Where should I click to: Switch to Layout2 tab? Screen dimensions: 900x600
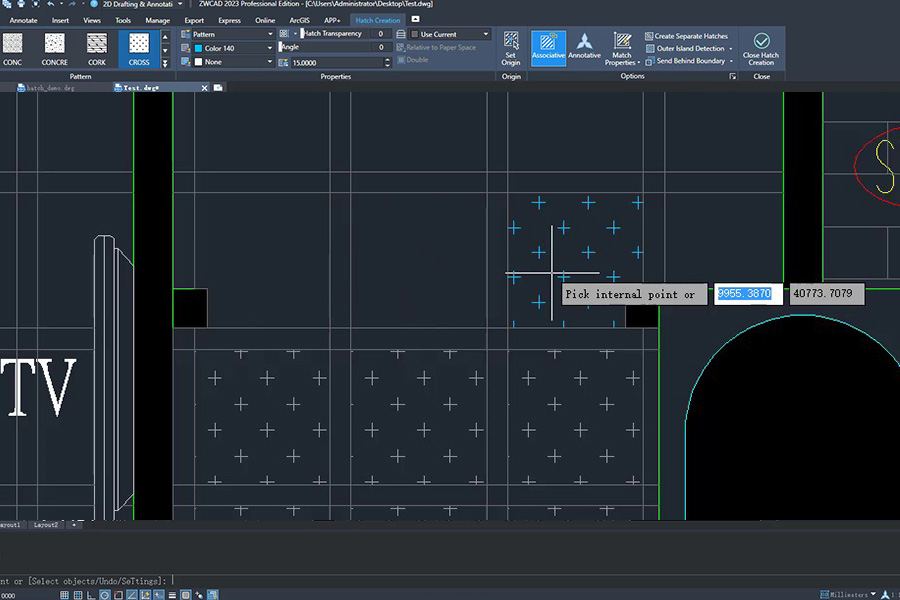46,525
